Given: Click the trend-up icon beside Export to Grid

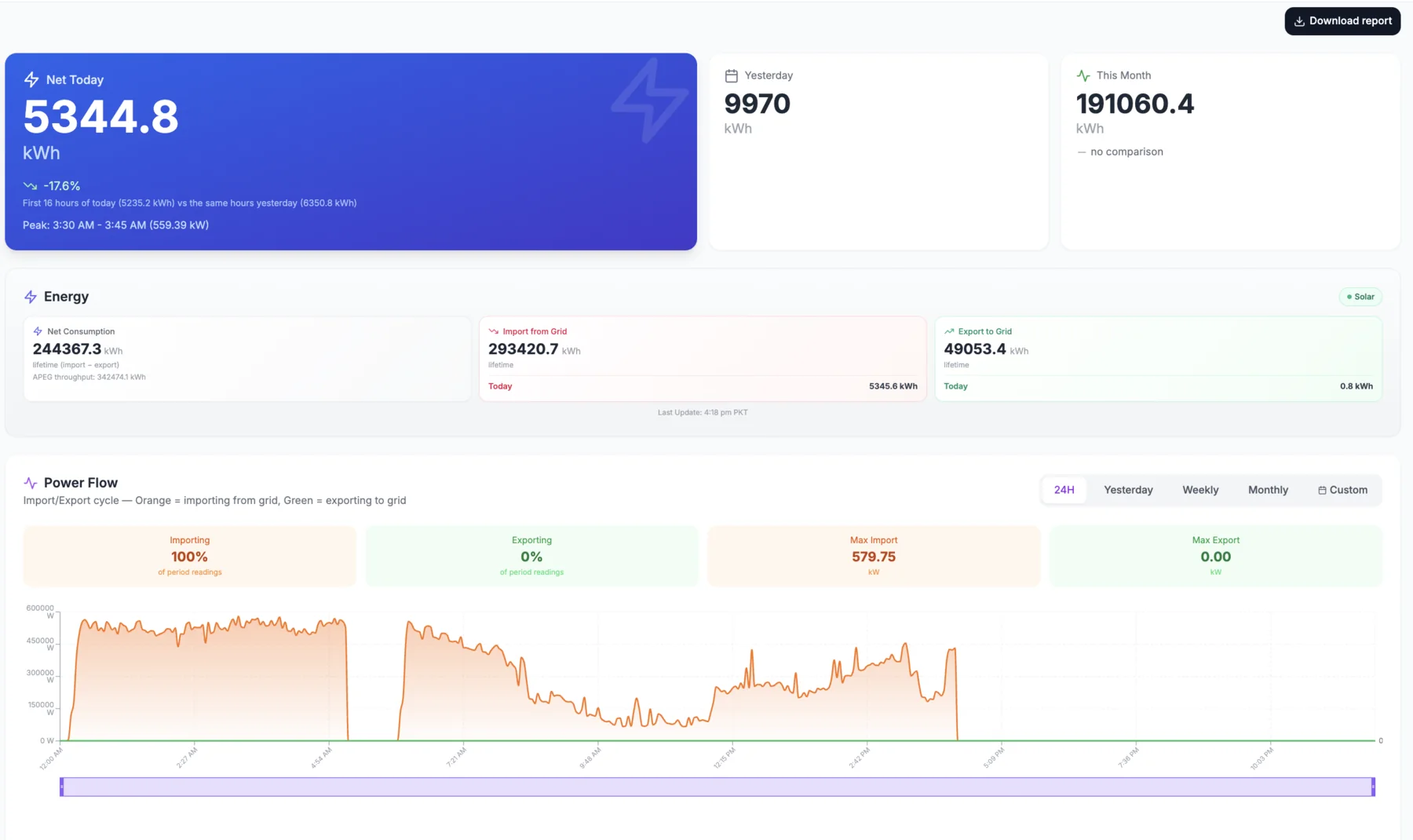Looking at the screenshot, I should [949, 331].
